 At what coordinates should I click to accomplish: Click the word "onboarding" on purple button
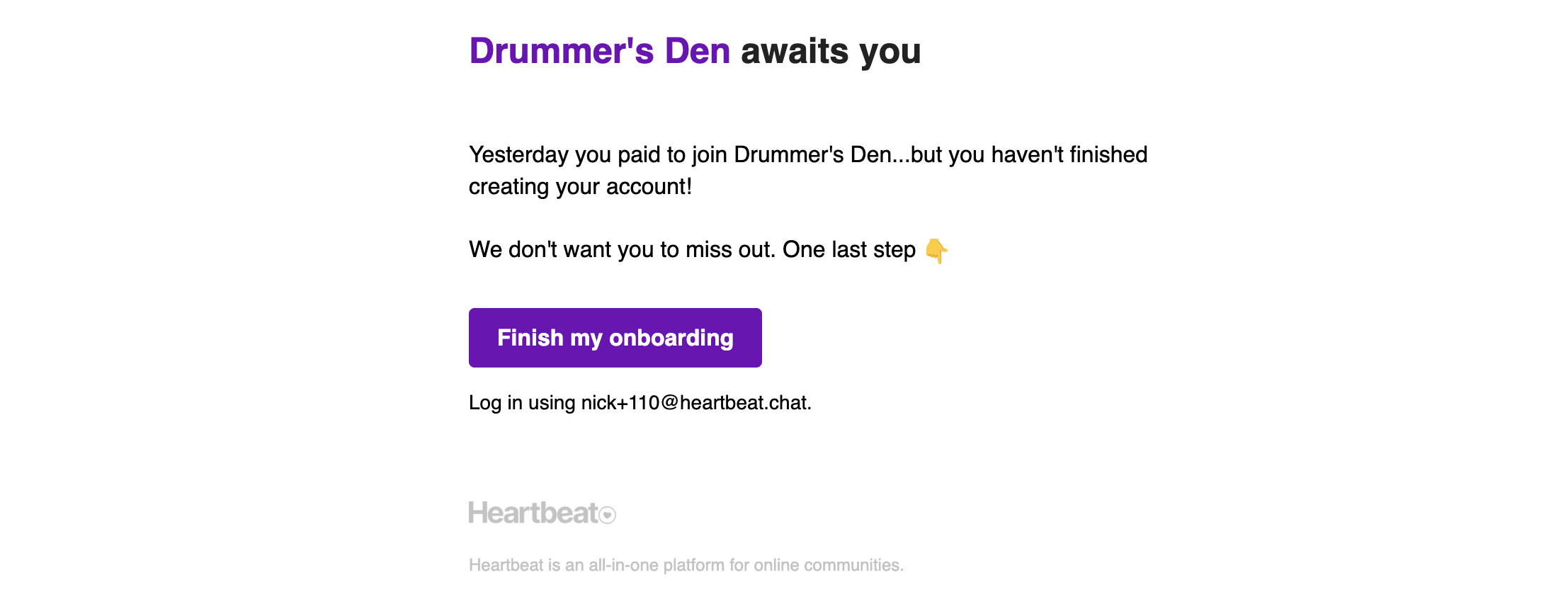pyautogui.click(x=671, y=338)
